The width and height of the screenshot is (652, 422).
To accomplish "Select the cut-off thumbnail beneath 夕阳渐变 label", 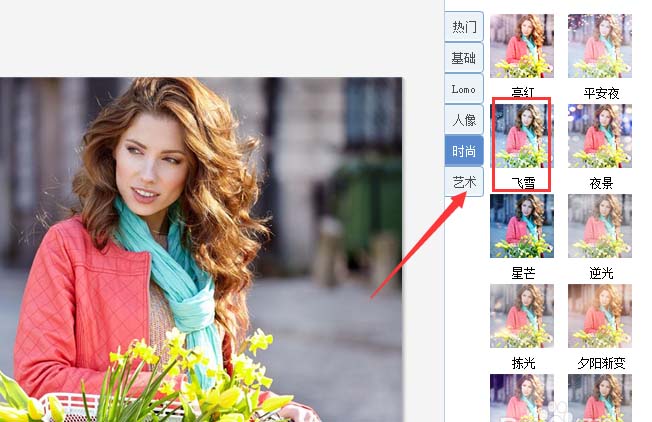I will tap(600, 398).
